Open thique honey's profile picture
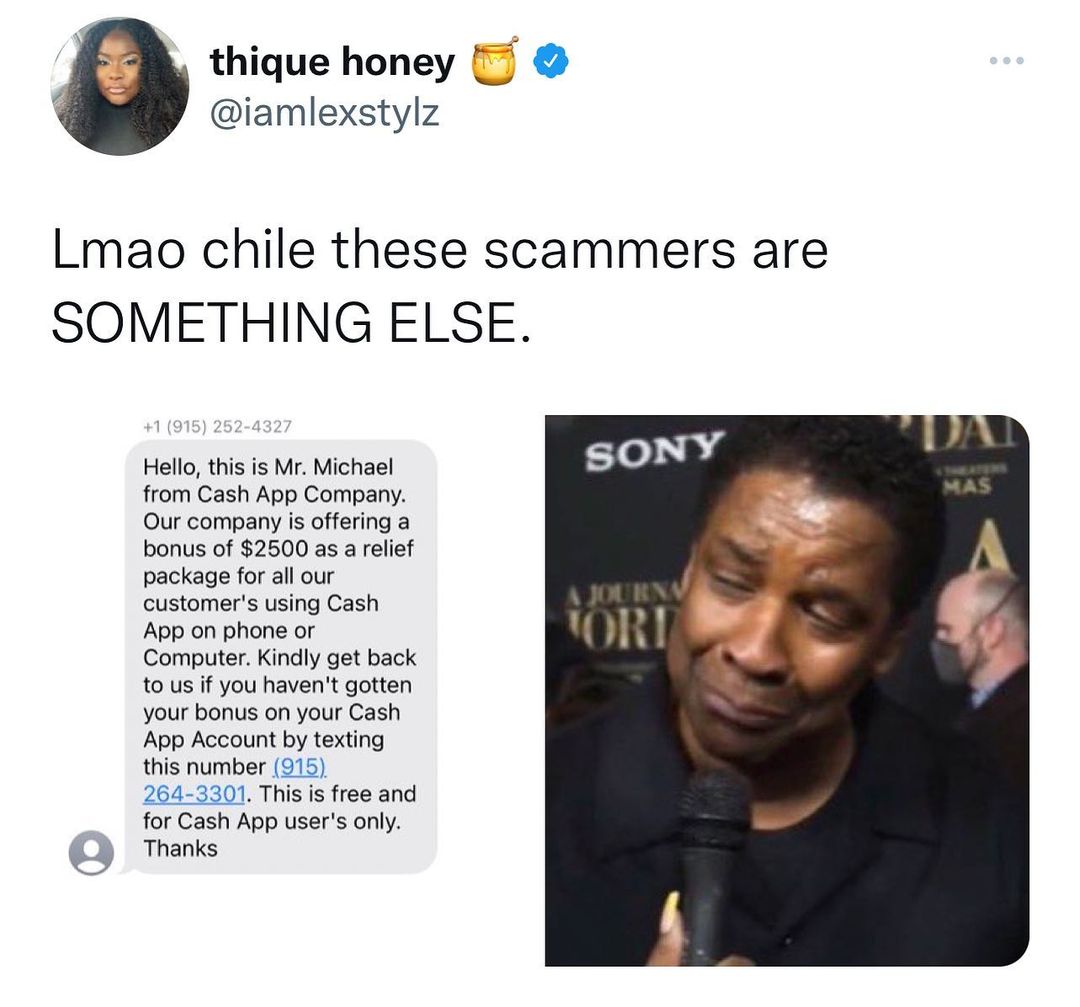The image size is (1080, 1007). 120,86
